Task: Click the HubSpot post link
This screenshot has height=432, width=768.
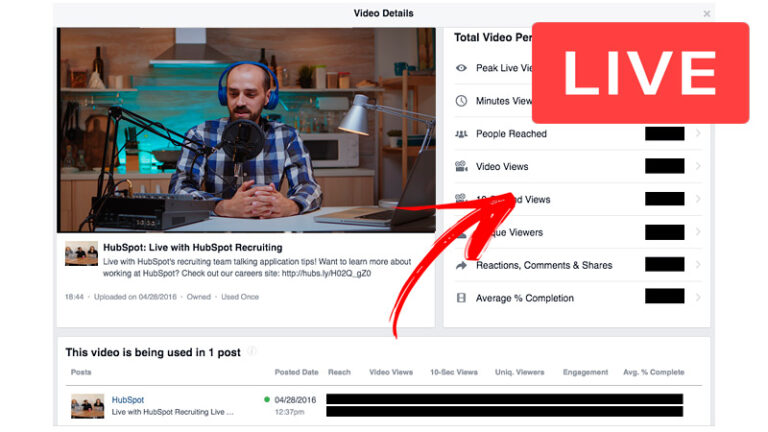Action: pos(128,400)
